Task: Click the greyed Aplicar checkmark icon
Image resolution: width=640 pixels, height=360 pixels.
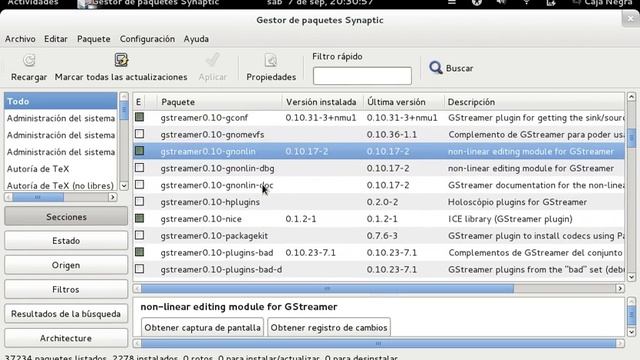Action: pyautogui.click(x=212, y=60)
